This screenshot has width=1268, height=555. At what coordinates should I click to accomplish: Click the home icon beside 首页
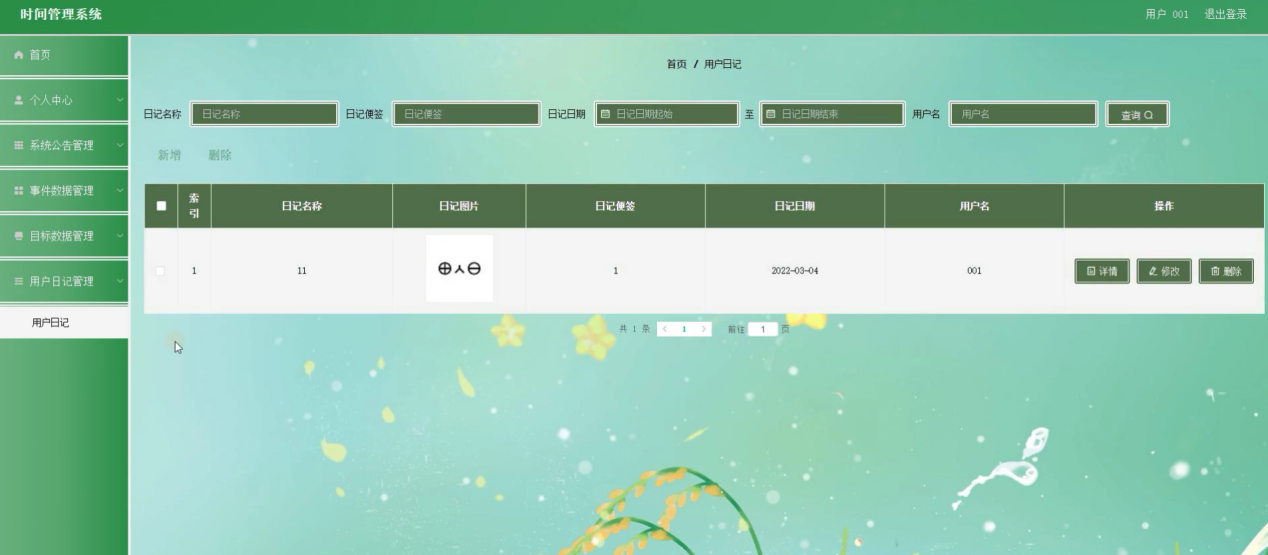(x=18, y=55)
